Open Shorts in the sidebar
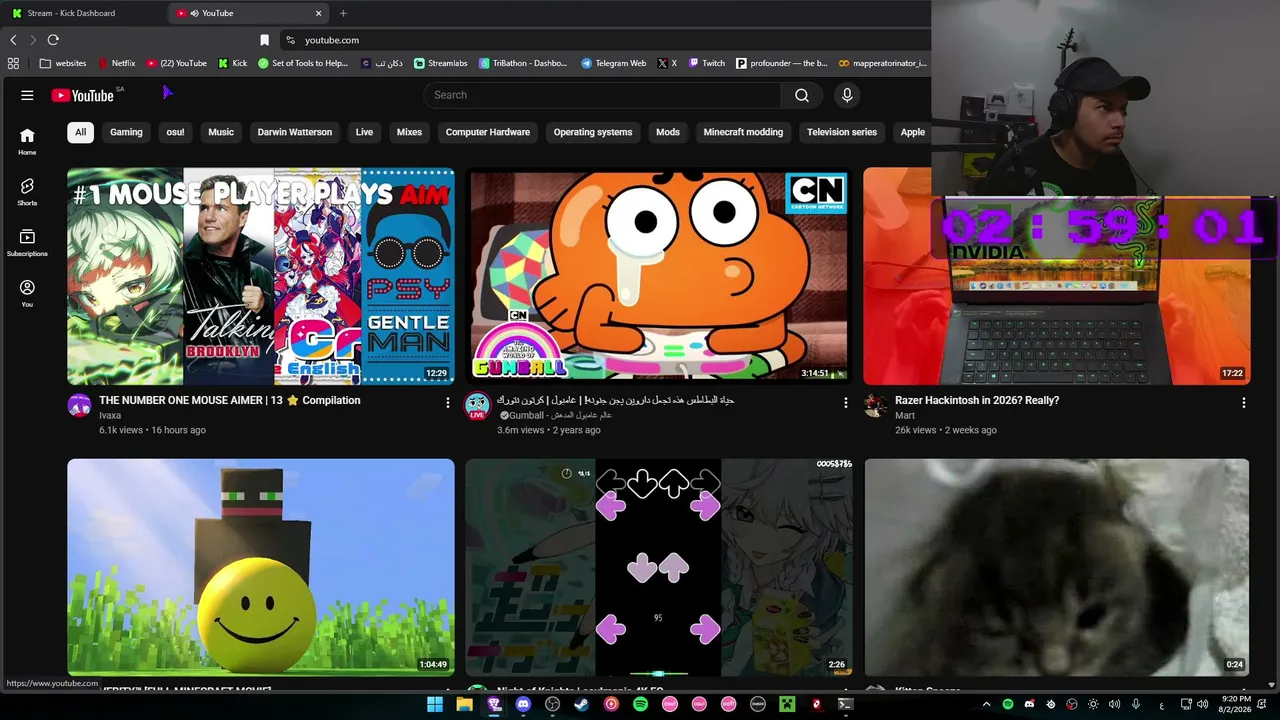 coord(27,192)
